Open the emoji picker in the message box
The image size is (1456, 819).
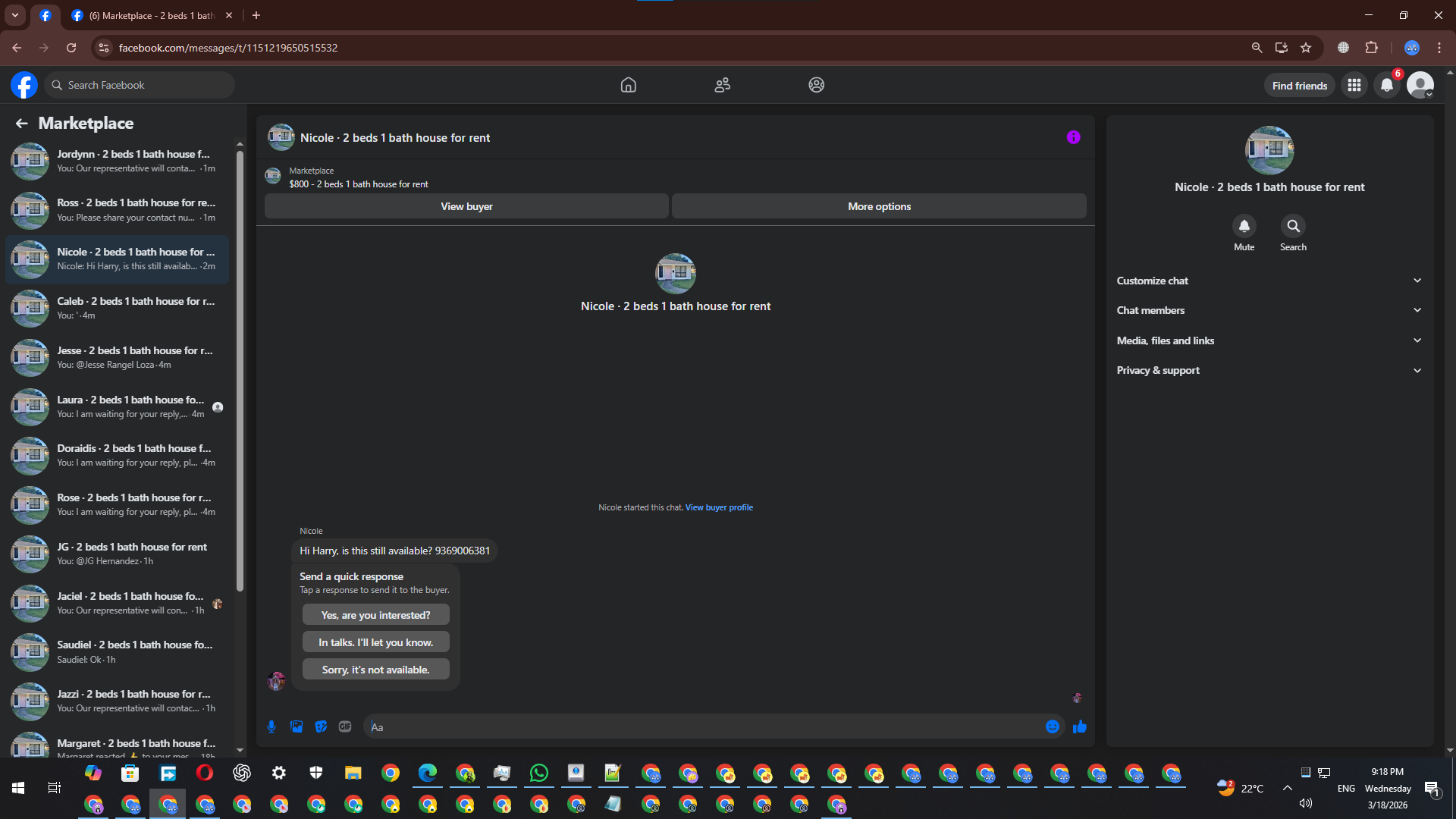1053,726
